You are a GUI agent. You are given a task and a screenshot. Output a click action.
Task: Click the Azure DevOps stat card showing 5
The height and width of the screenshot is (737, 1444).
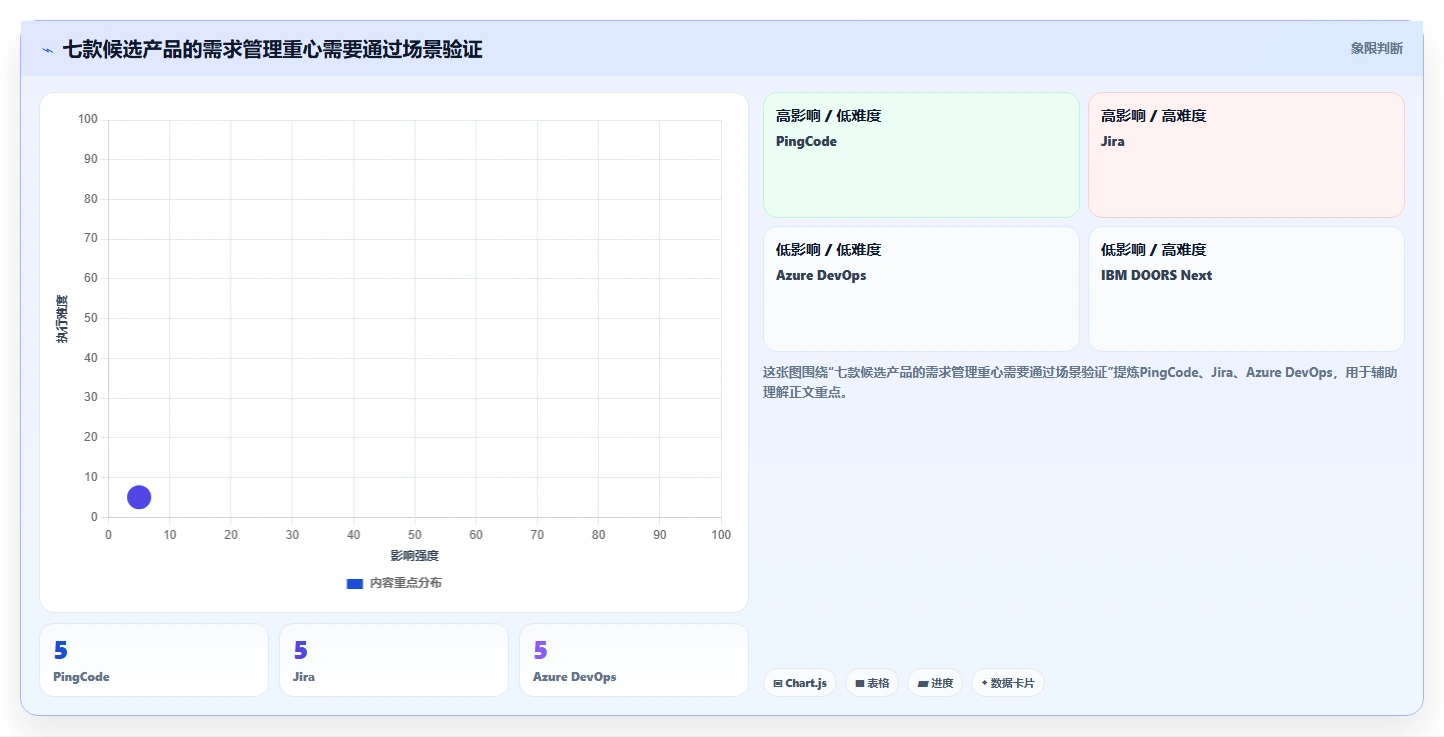634,660
